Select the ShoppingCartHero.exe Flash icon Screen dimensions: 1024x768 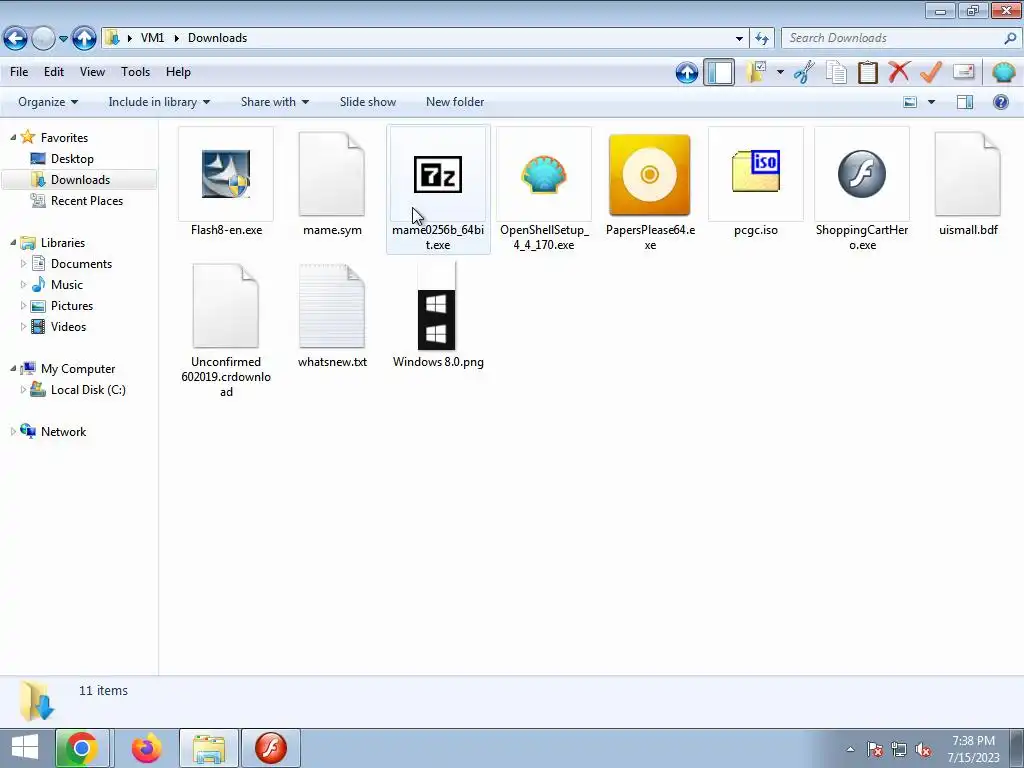(862, 174)
